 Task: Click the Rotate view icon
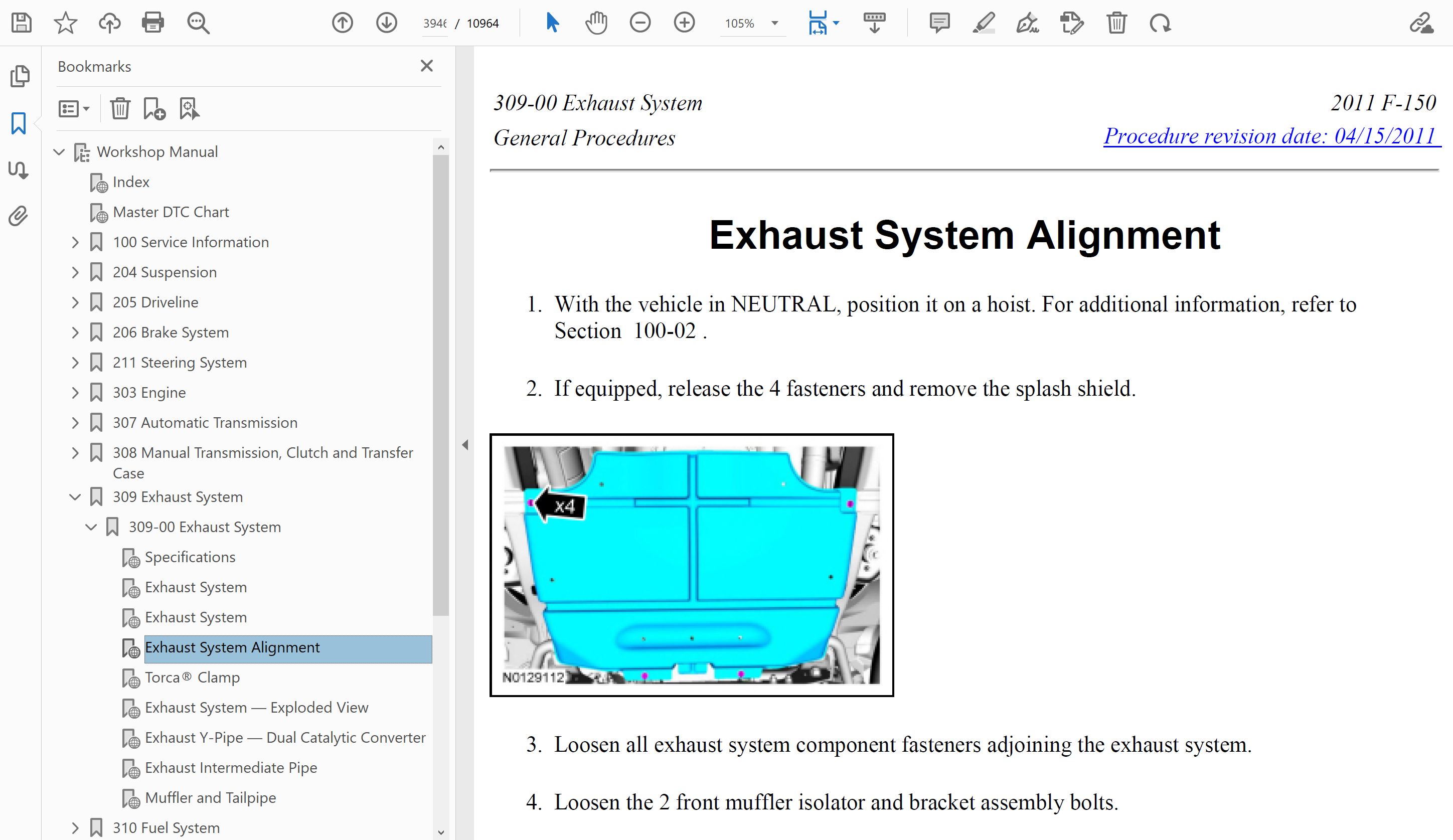(x=1160, y=23)
